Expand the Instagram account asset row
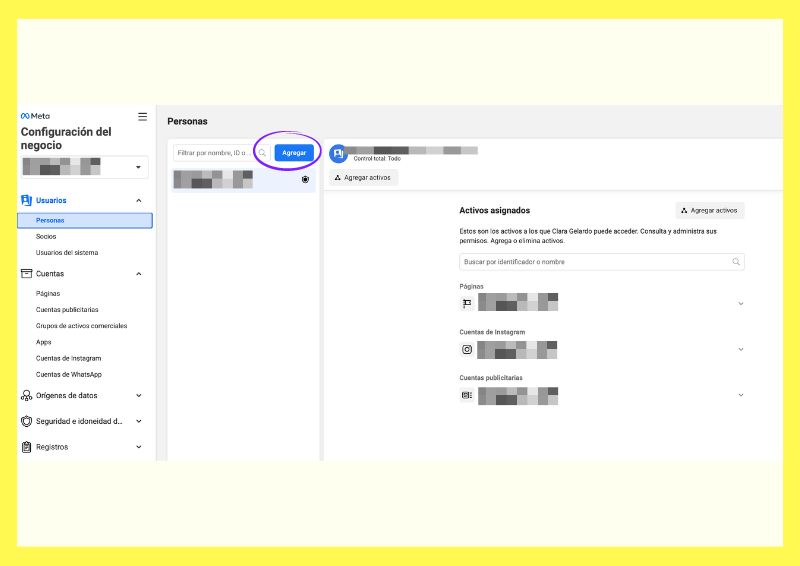 [x=740, y=349]
